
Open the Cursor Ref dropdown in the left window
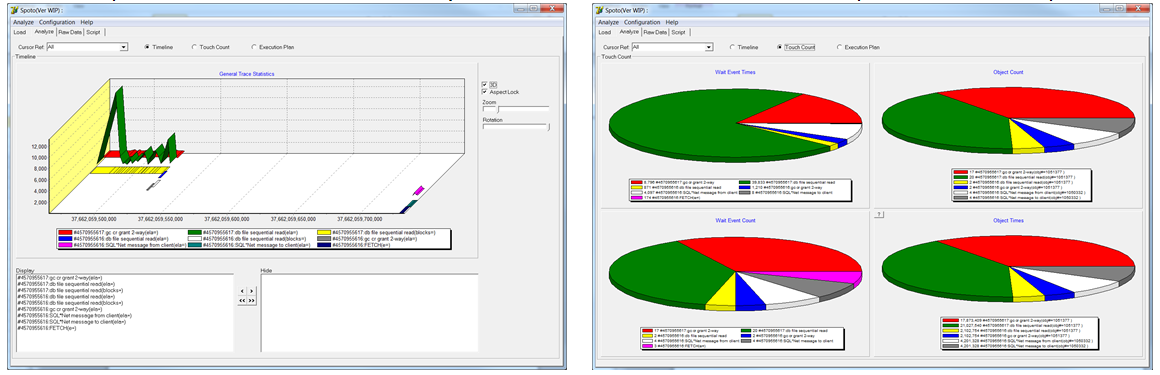(124, 47)
